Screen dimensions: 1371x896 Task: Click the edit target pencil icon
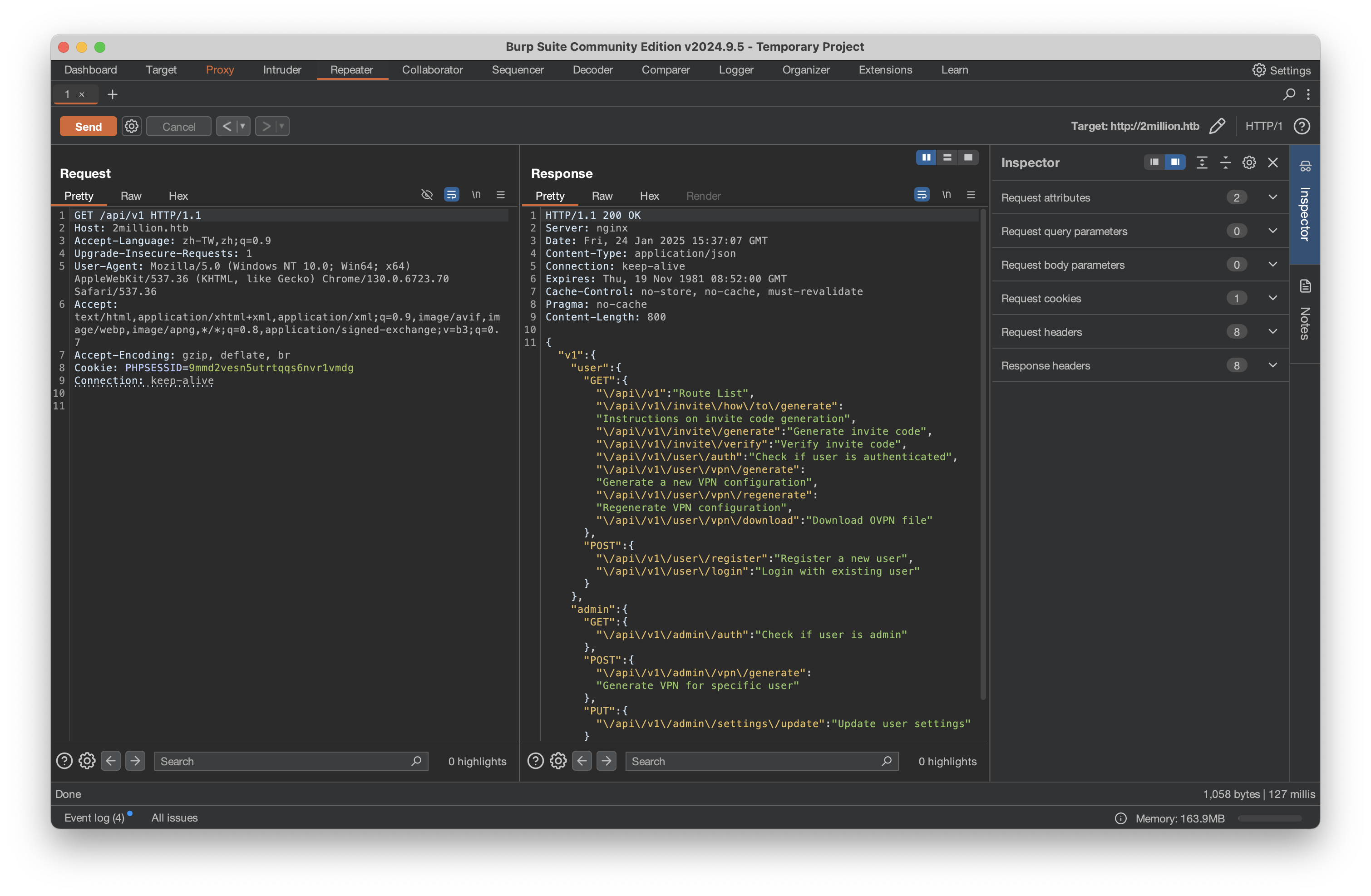pyautogui.click(x=1217, y=126)
